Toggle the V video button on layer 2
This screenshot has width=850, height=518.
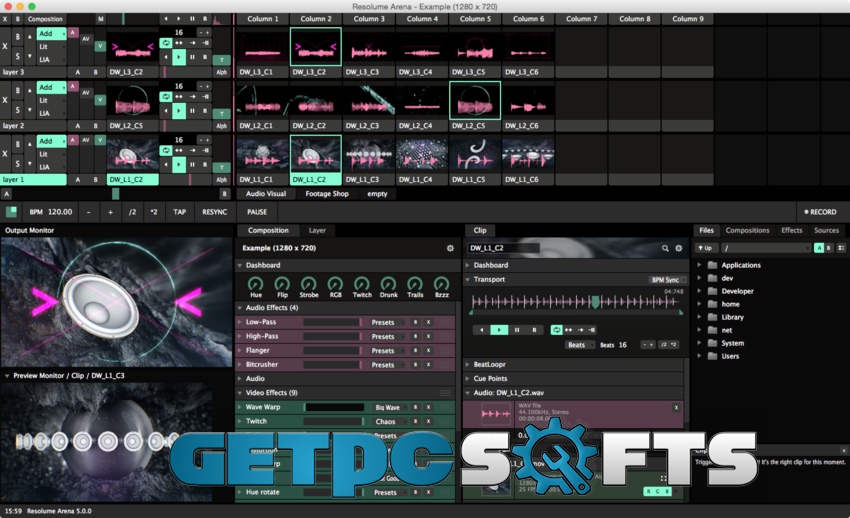[x=100, y=100]
